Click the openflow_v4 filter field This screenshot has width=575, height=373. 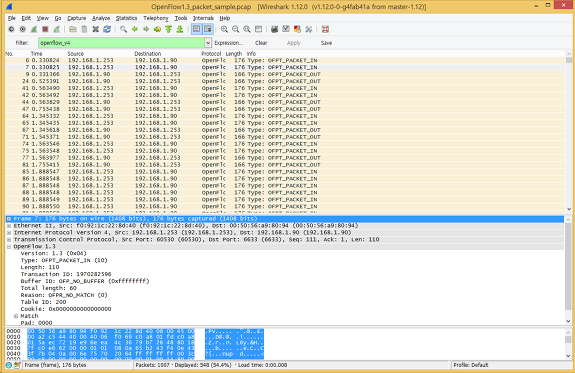pyautogui.click(x=121, y=43)
